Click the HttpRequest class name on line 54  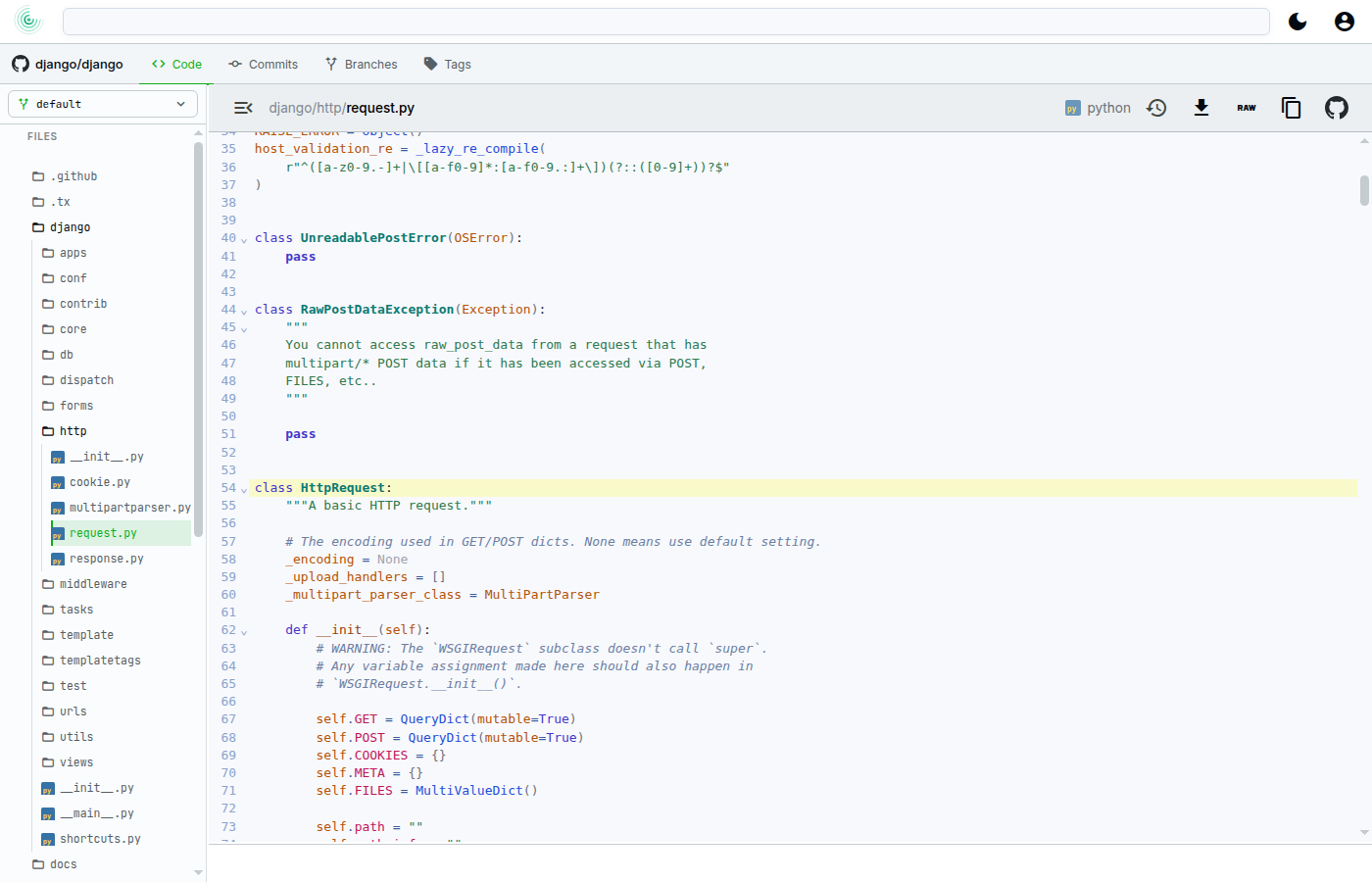(342, 488)
